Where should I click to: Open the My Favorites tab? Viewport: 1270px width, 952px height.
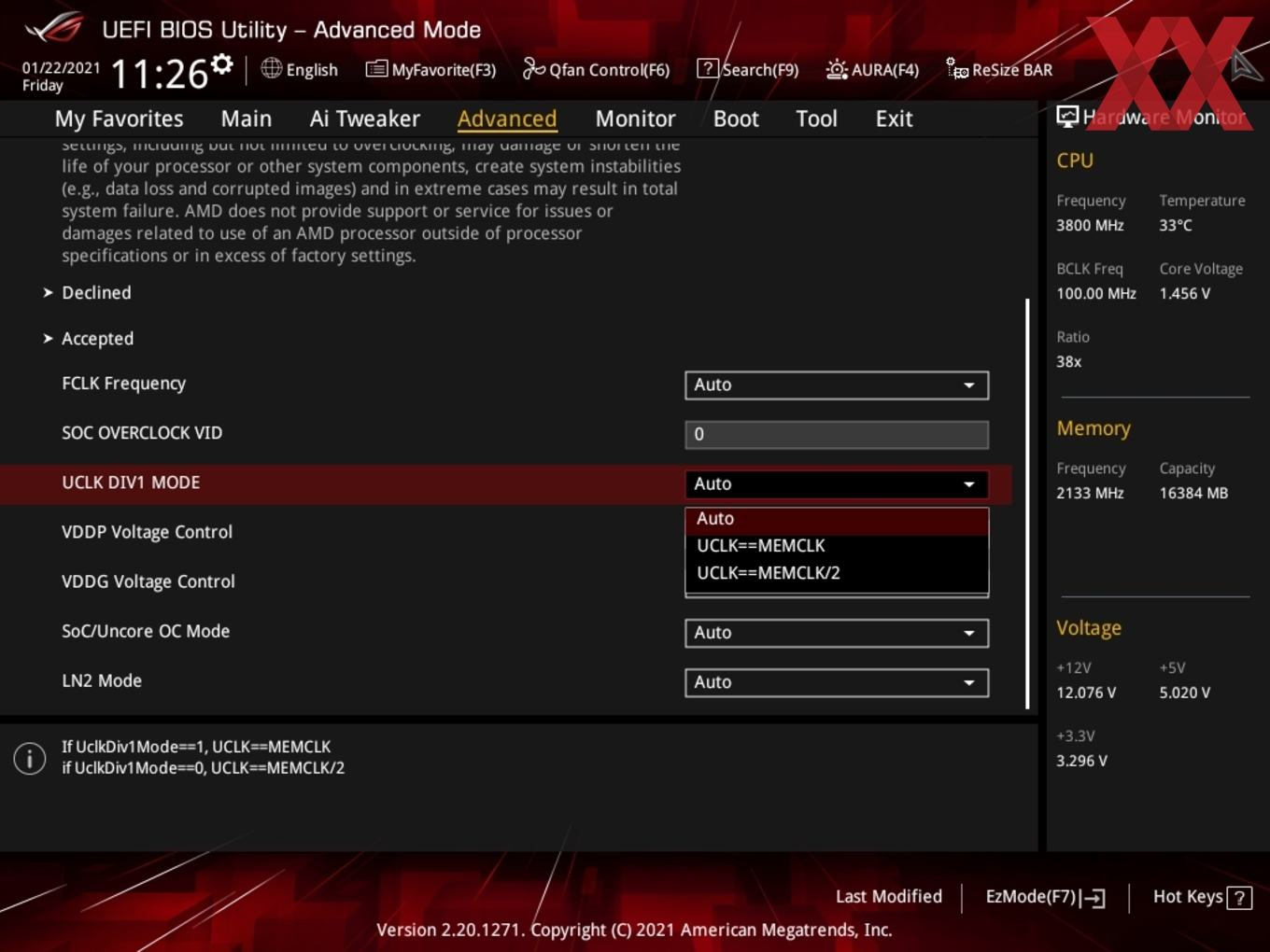tap(119, 119)
